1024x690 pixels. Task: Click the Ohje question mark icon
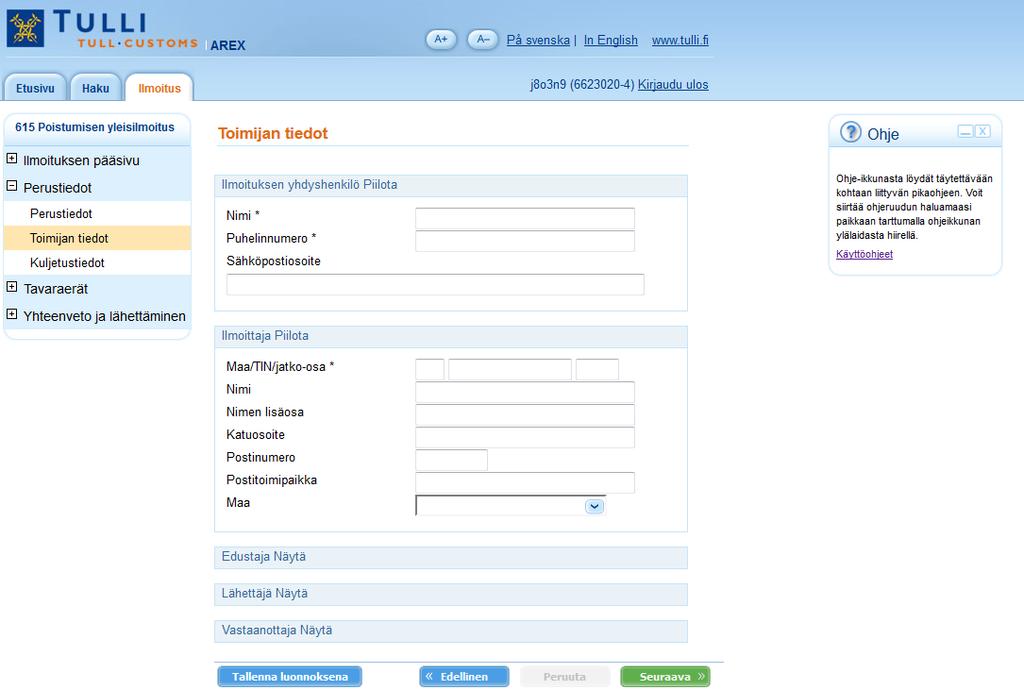coord(850,133)
